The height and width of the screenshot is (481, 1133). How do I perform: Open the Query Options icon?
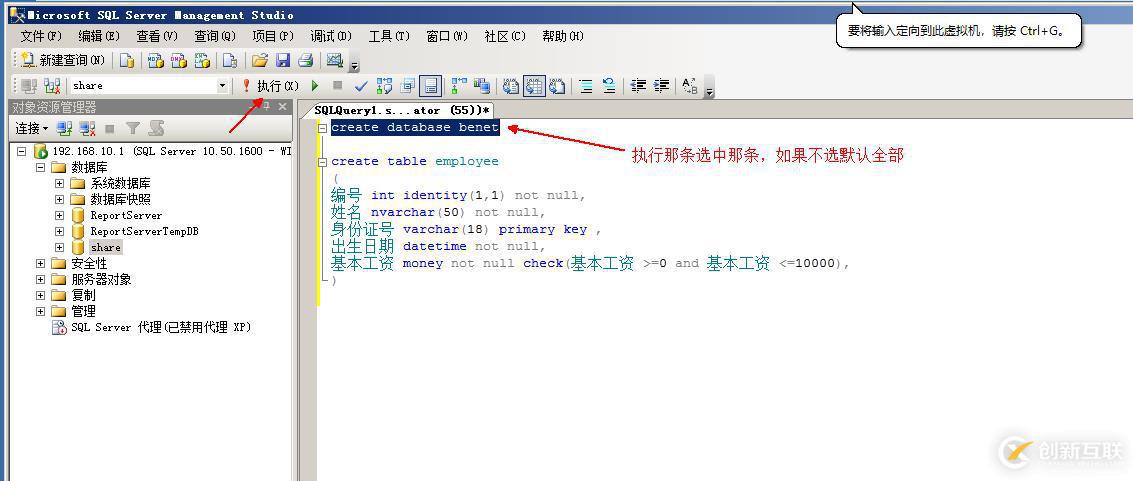tap(408, 86)
